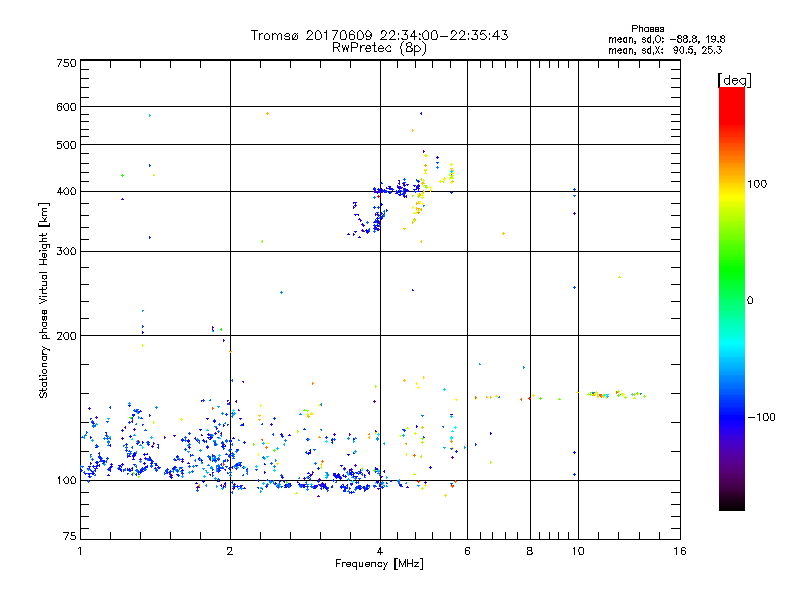Select the X-mode mean and sd statistics line

pos(672,49)
